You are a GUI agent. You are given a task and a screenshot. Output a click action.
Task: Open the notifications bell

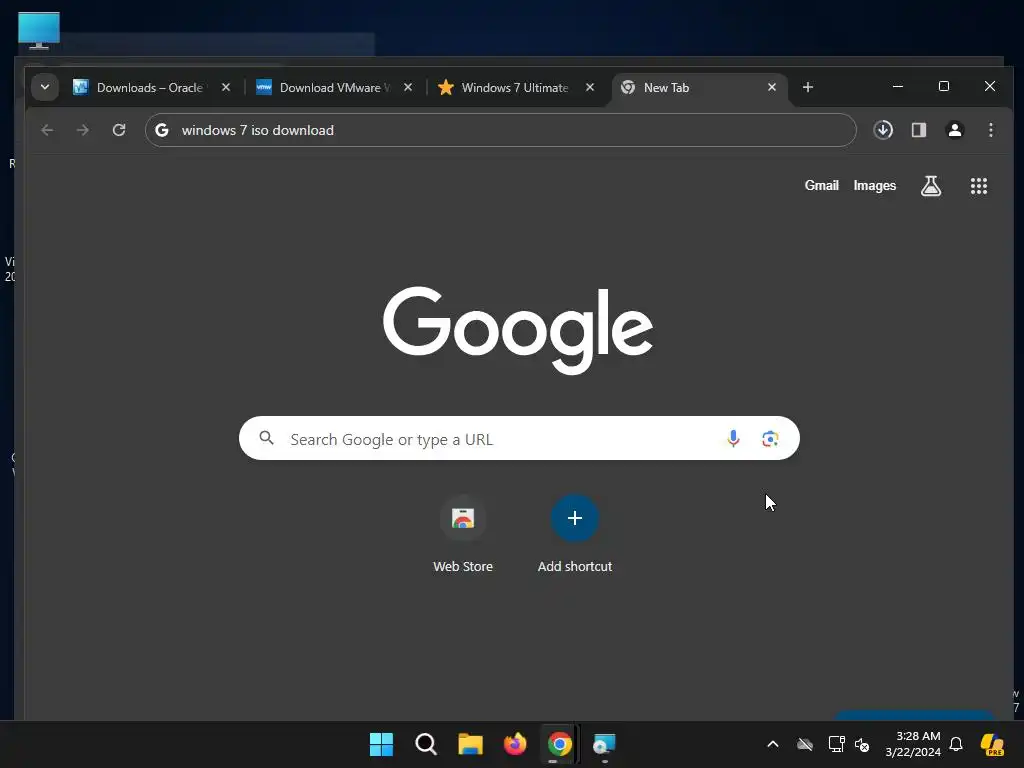(956, 744)
